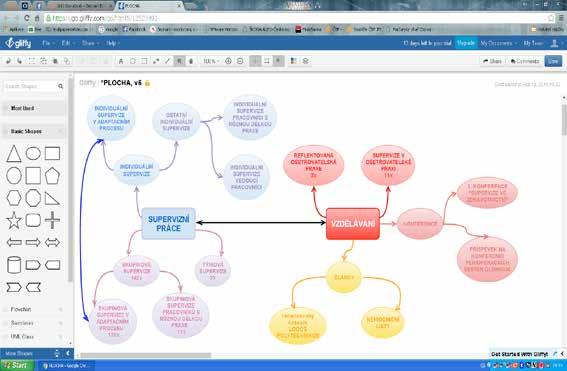
Task: Open the zoom percentage dropdown
Action: [x=211, y=61]
